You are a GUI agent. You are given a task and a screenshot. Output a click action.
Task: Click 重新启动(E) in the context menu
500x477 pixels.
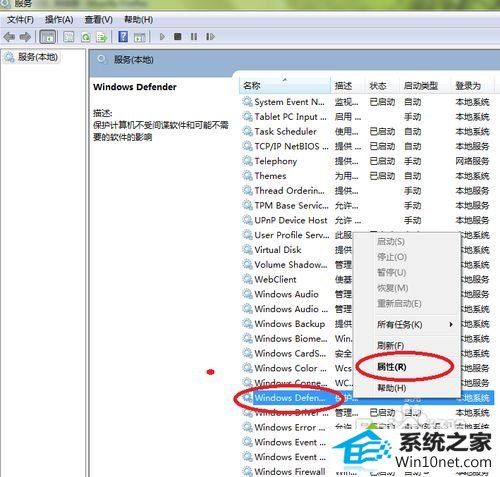399,304
